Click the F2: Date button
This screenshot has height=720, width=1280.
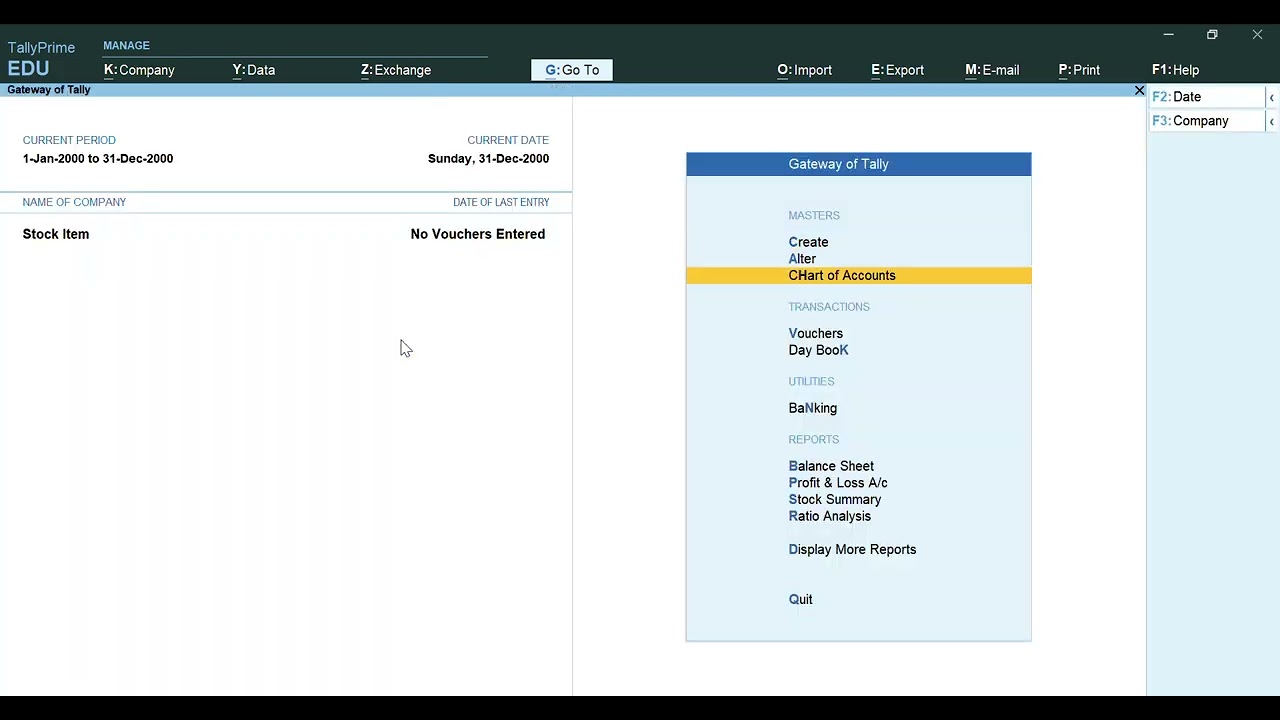coord(1207,97)
